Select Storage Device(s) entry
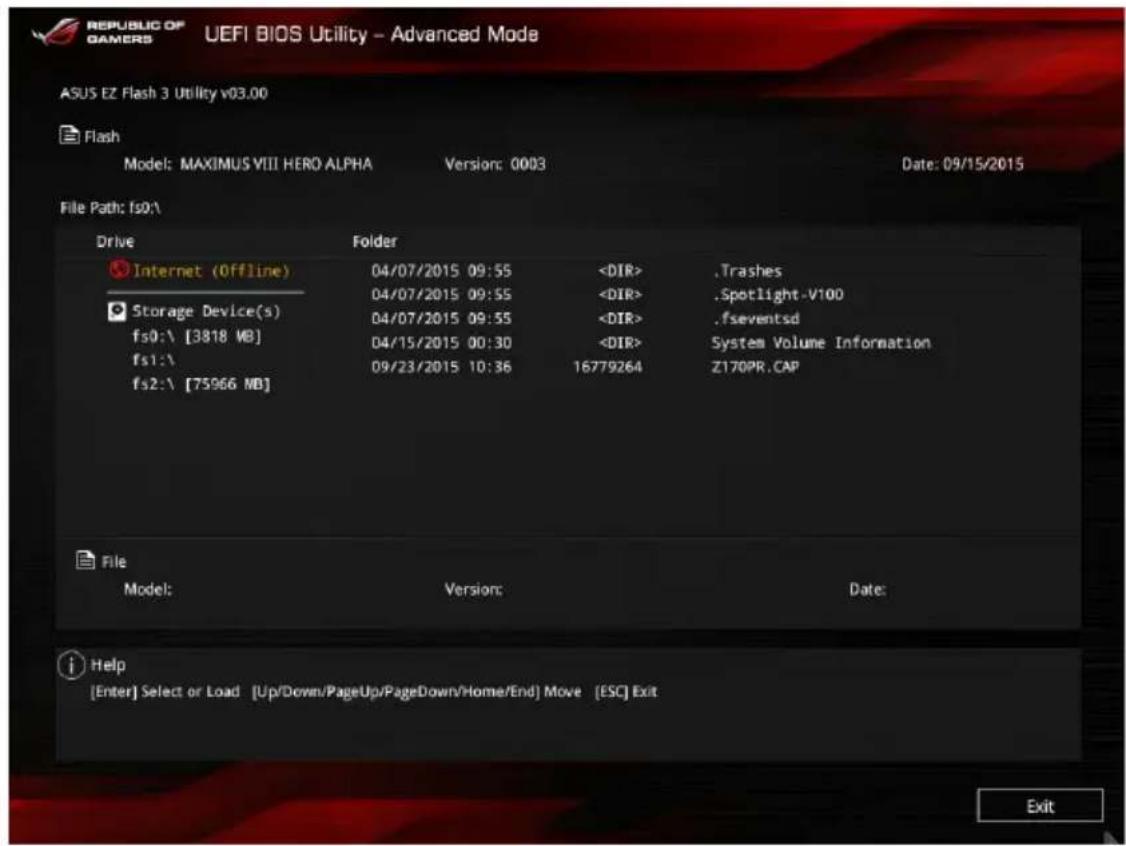 pyautogui.click(x=206, y=311)
